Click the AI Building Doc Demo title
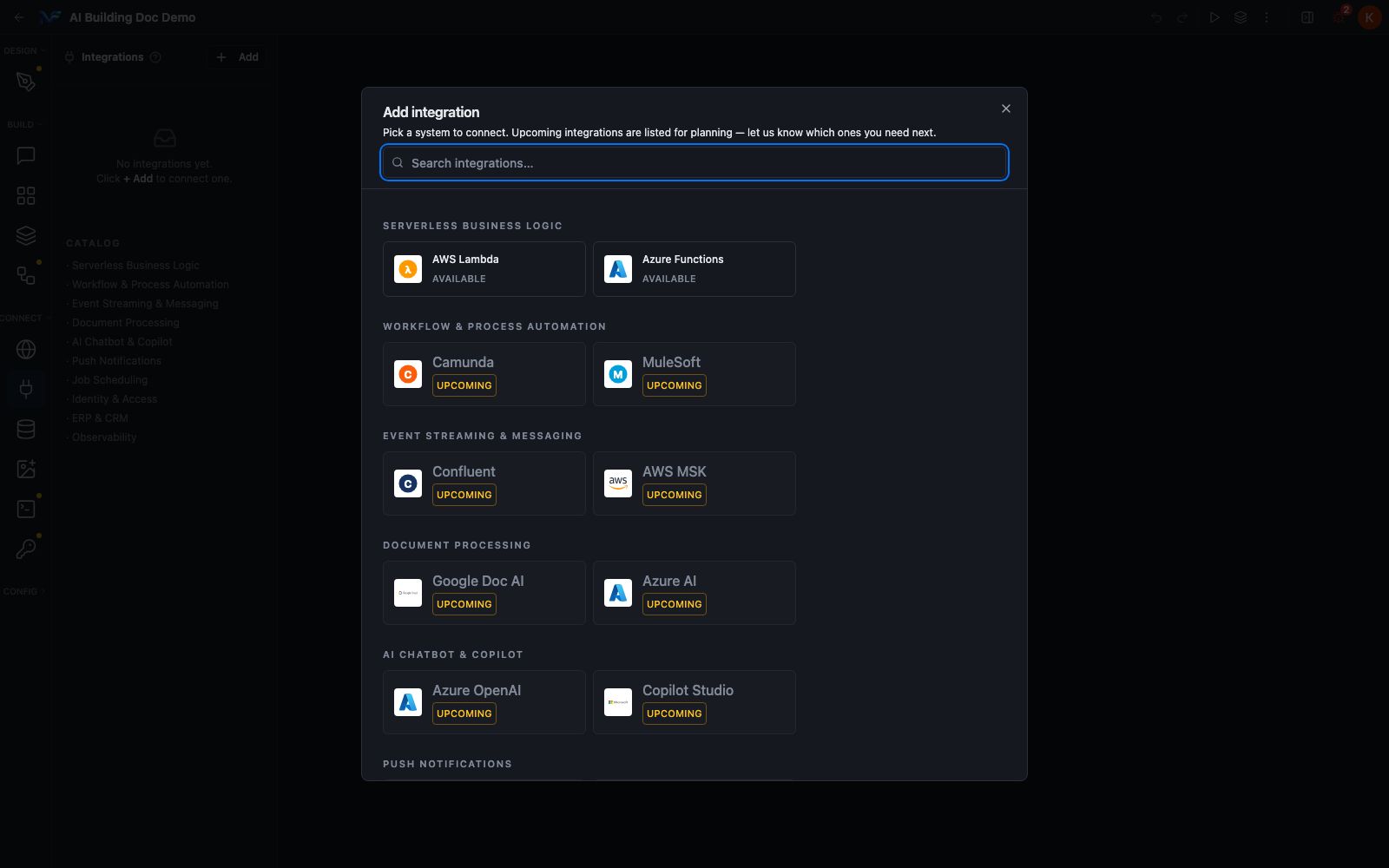The height and width of the screenshot is (868, 1389). pos(132,17)
